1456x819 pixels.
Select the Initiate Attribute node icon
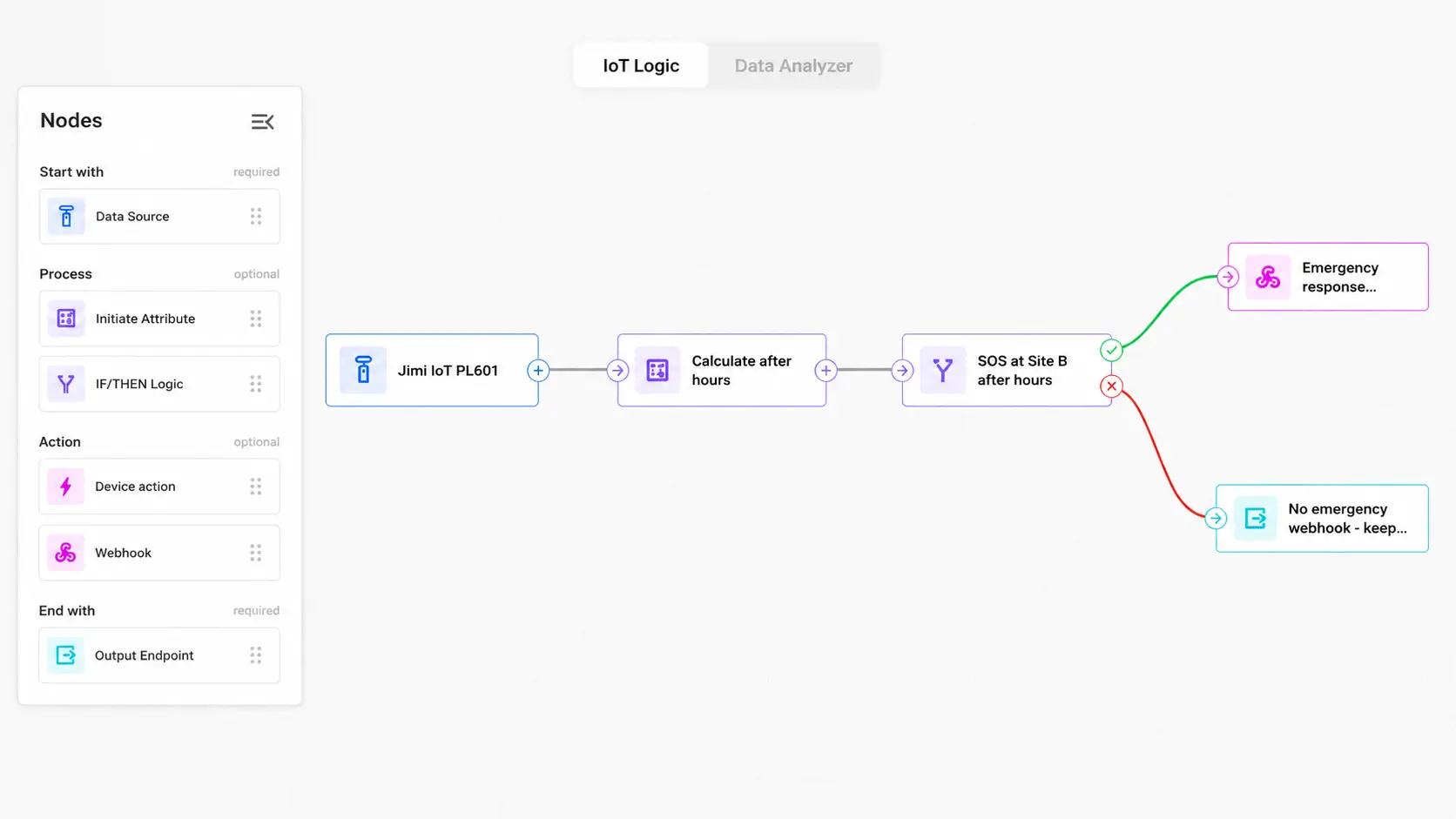pyautogui.click(x=66, y=319)
